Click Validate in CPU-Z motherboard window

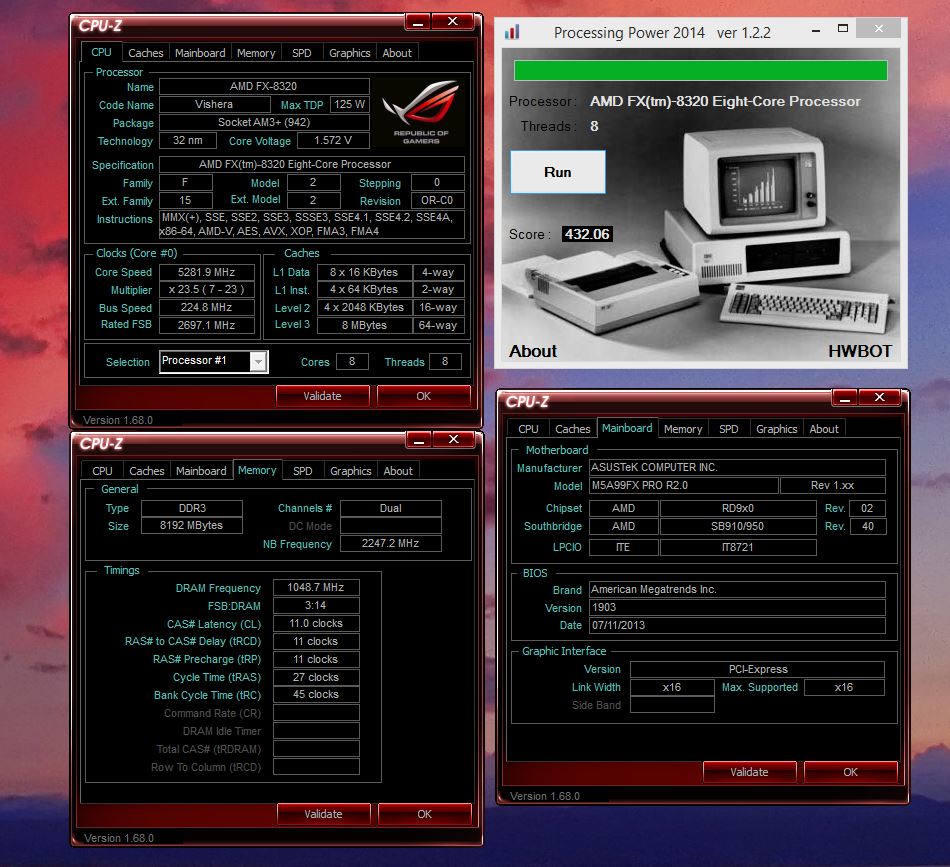click(749, 772)
